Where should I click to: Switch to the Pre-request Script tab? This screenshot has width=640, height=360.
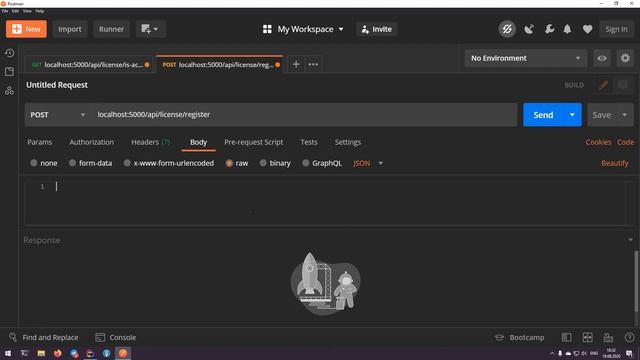point(253,142)
